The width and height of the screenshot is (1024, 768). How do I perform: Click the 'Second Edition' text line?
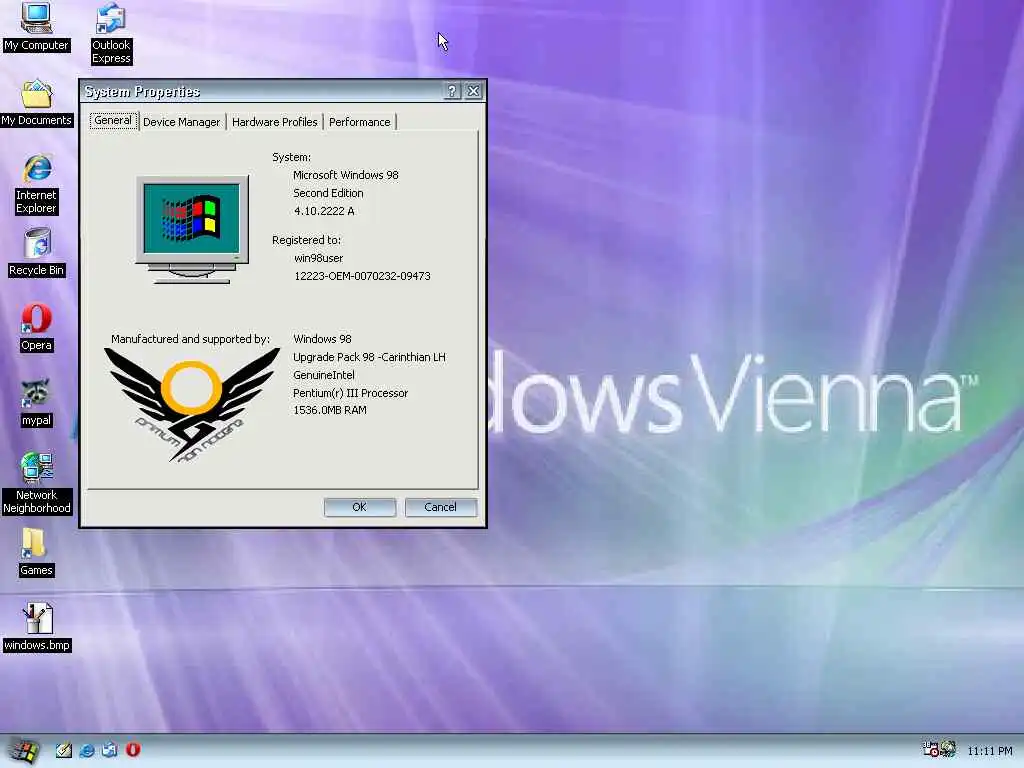328,193
